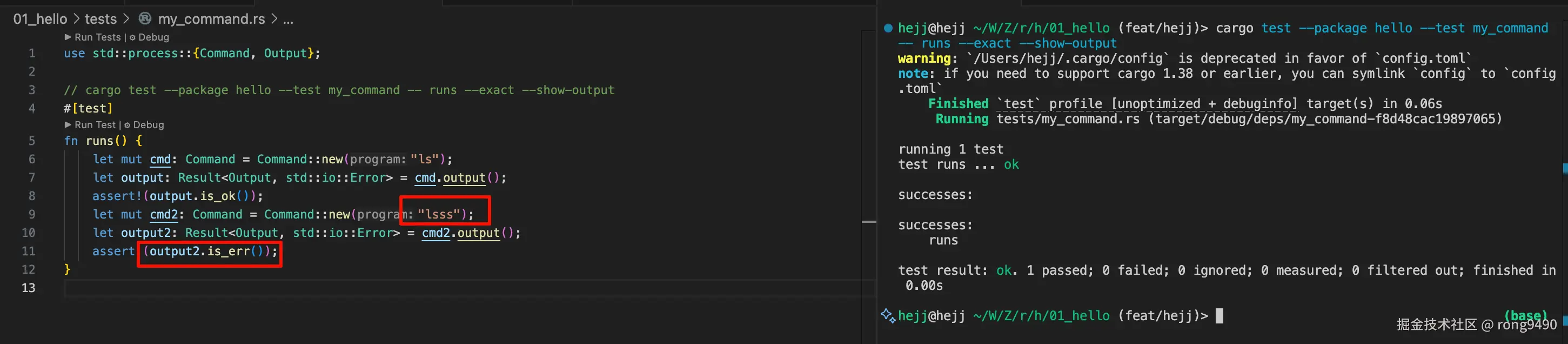Click the editor minimap slider marker

pos(869,222)
